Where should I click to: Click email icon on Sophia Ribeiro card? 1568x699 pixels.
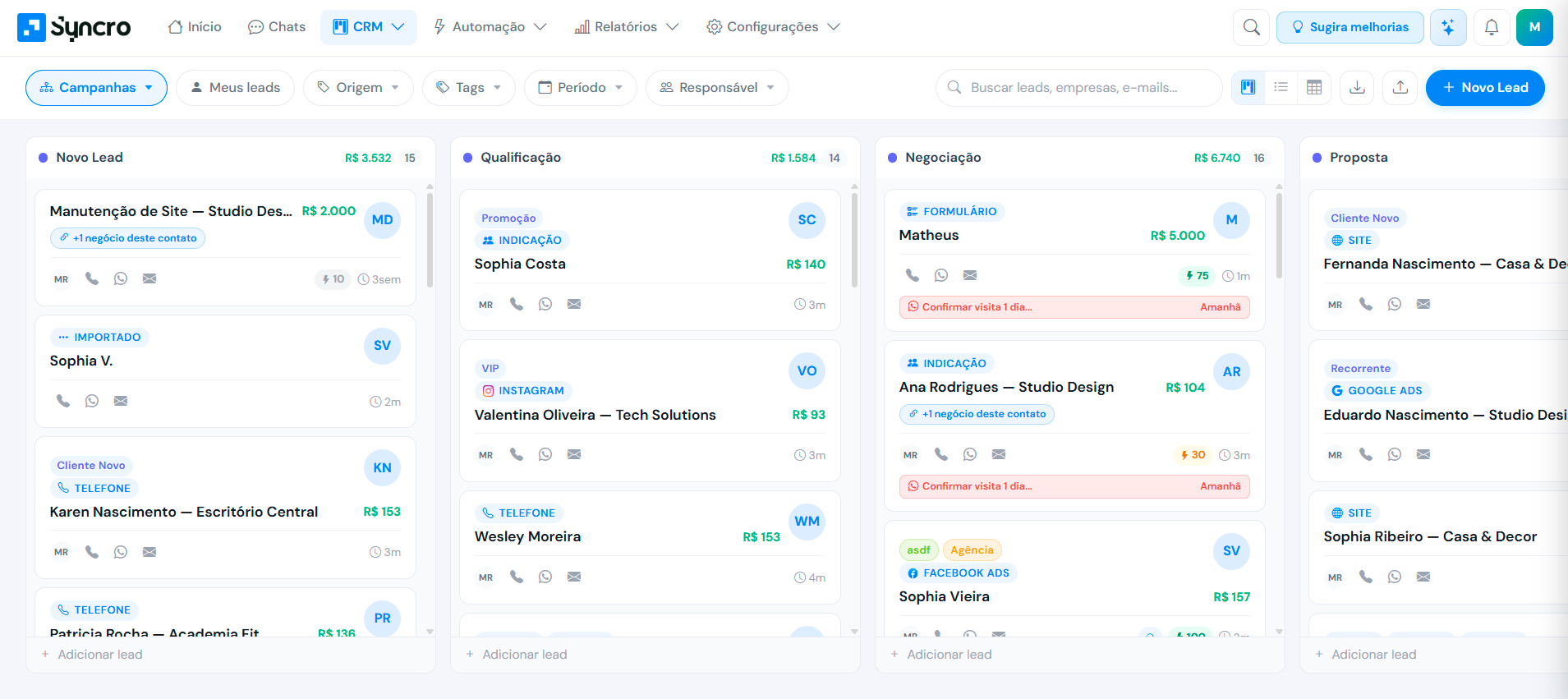pos(1423,577)
